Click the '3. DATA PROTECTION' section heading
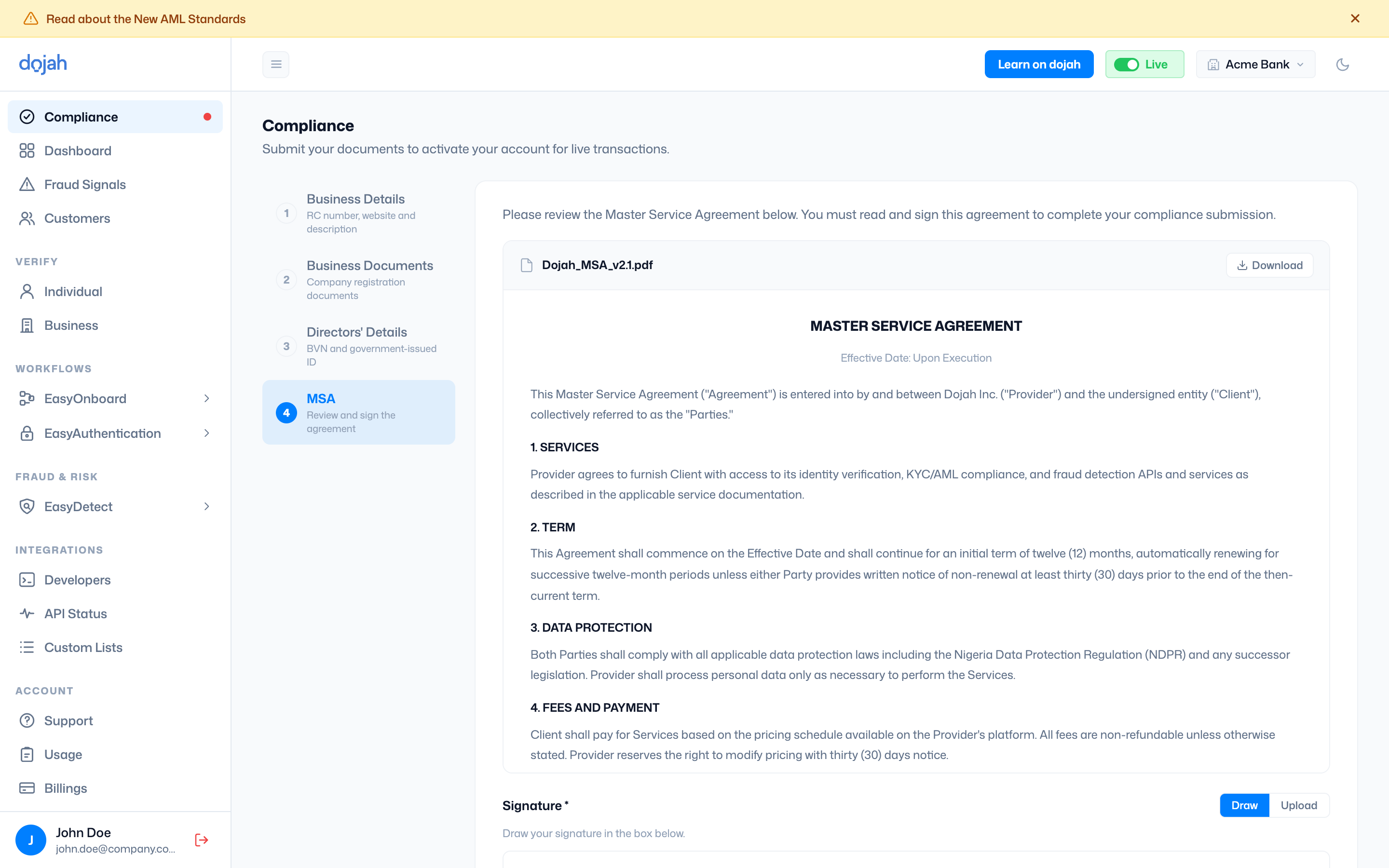This screenshot has height=868, width=1389. click(x=591, y=627)
